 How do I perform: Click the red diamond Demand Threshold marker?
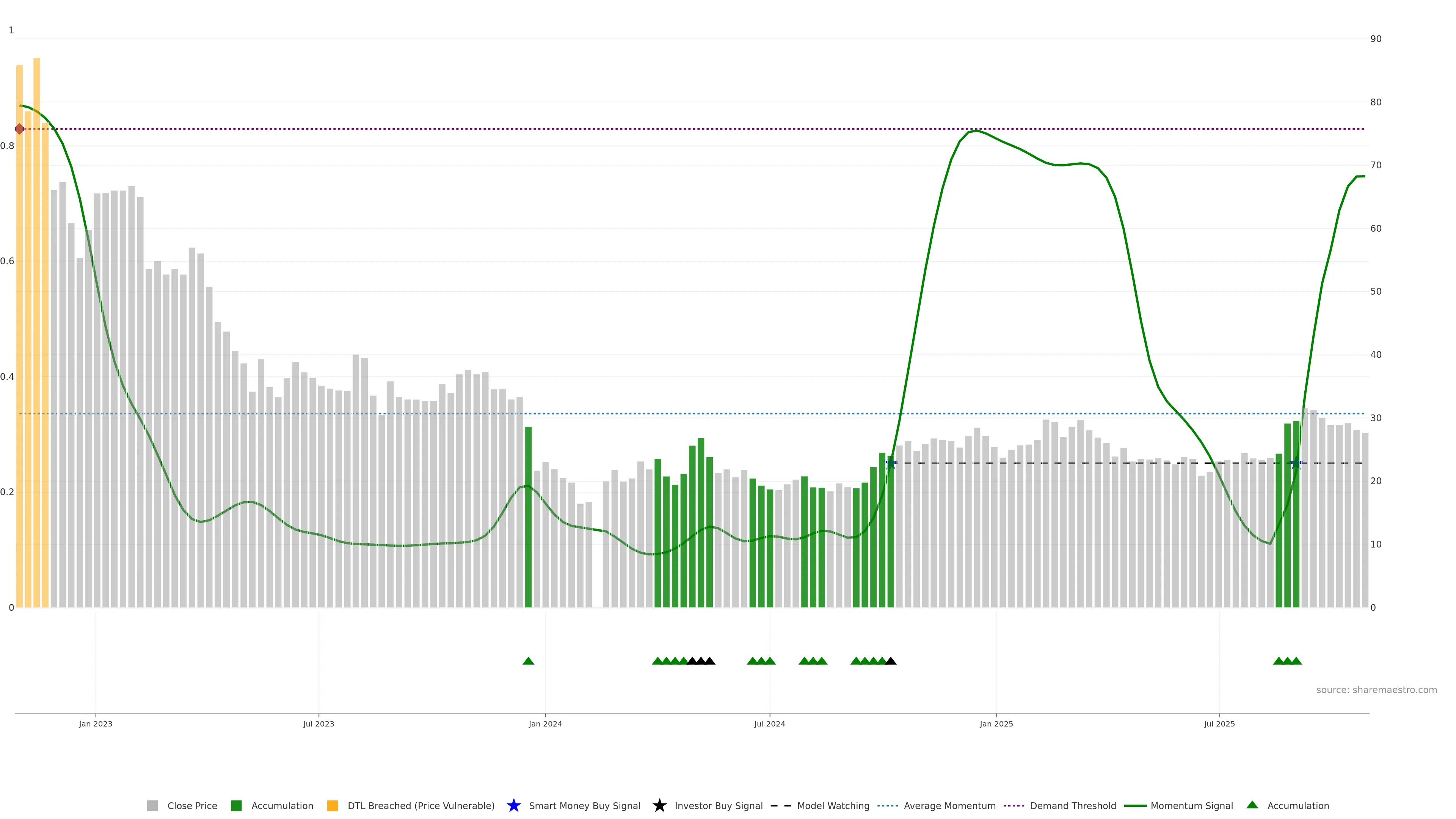(20, 129)
